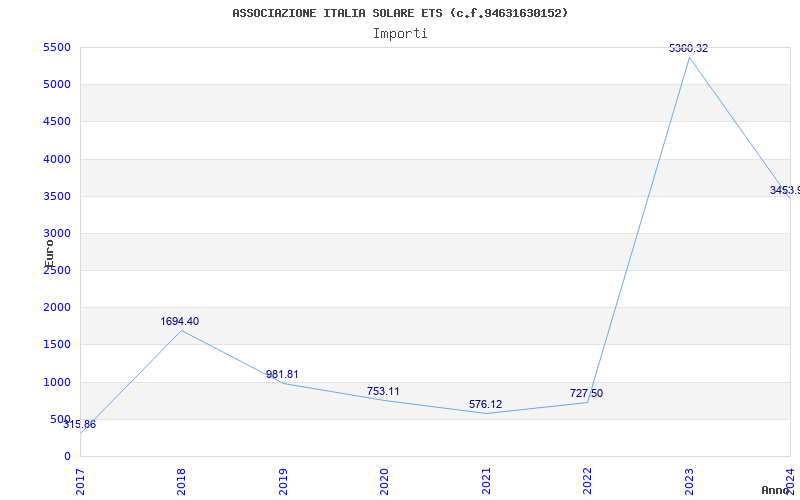The image size is (800, 500).
Task: Click the 3500 y-axis value
Action: pos(57,196)
